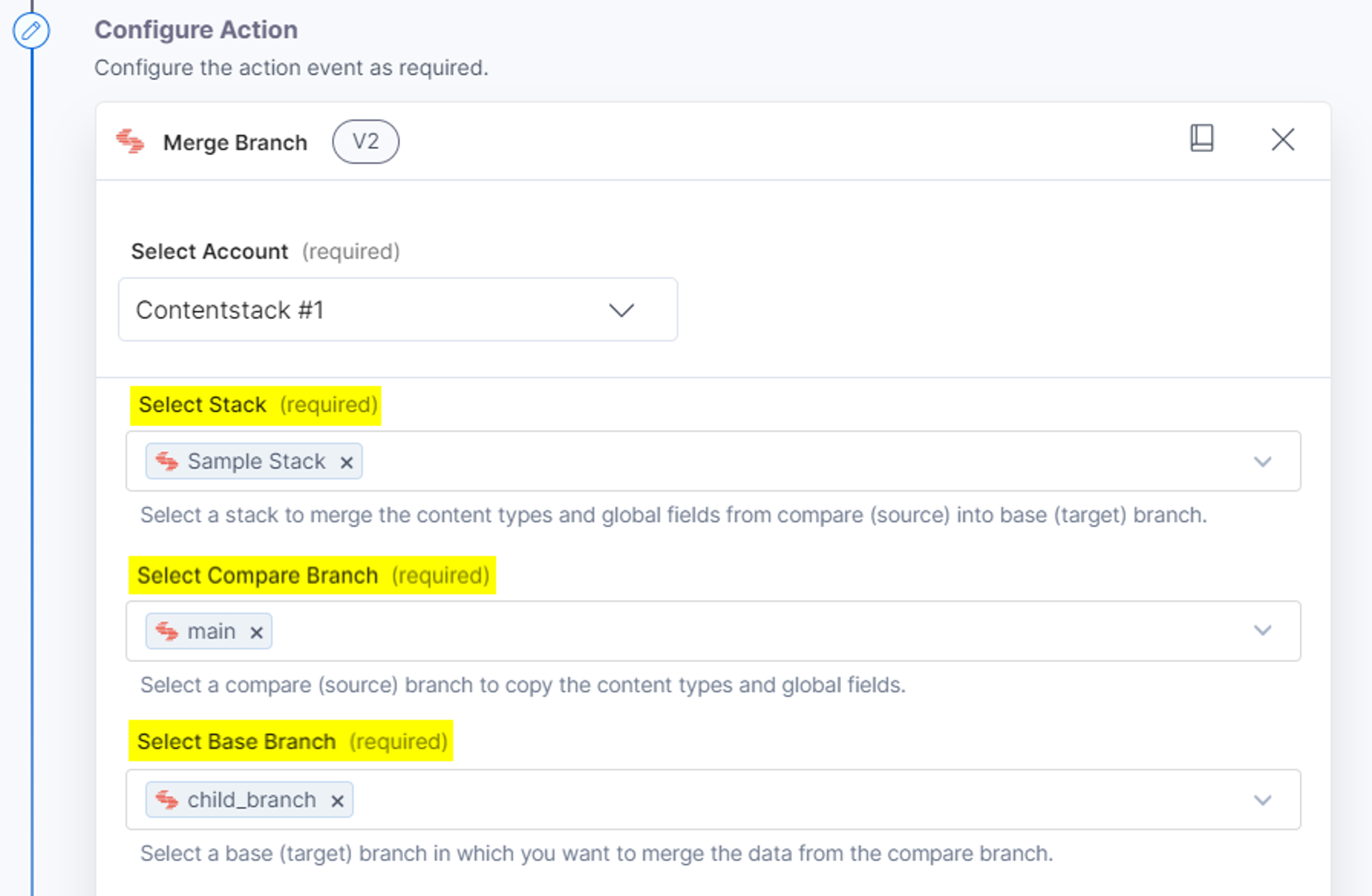This screenshot has height=896, width=1372.
Task: Click the 'Select a base (target) branch' help text
Action: point(597,853)
